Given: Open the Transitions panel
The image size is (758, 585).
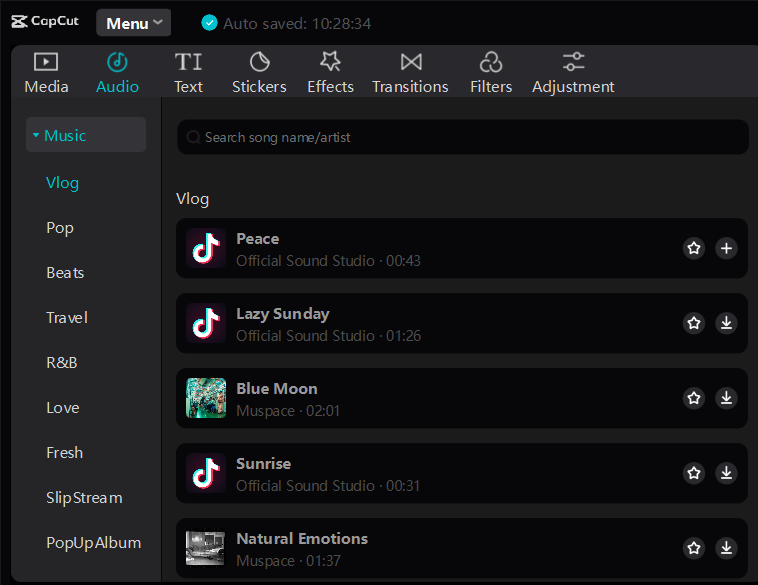Looking at the screenshot, I should coord(410,72).
